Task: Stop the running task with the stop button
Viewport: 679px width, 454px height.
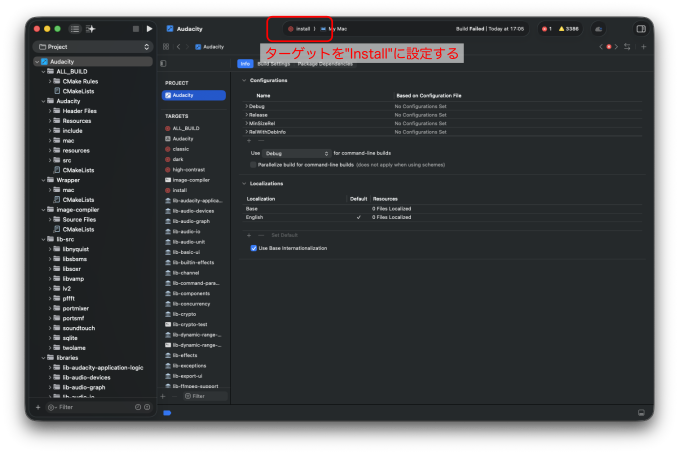Action: [x=136, y=29]
